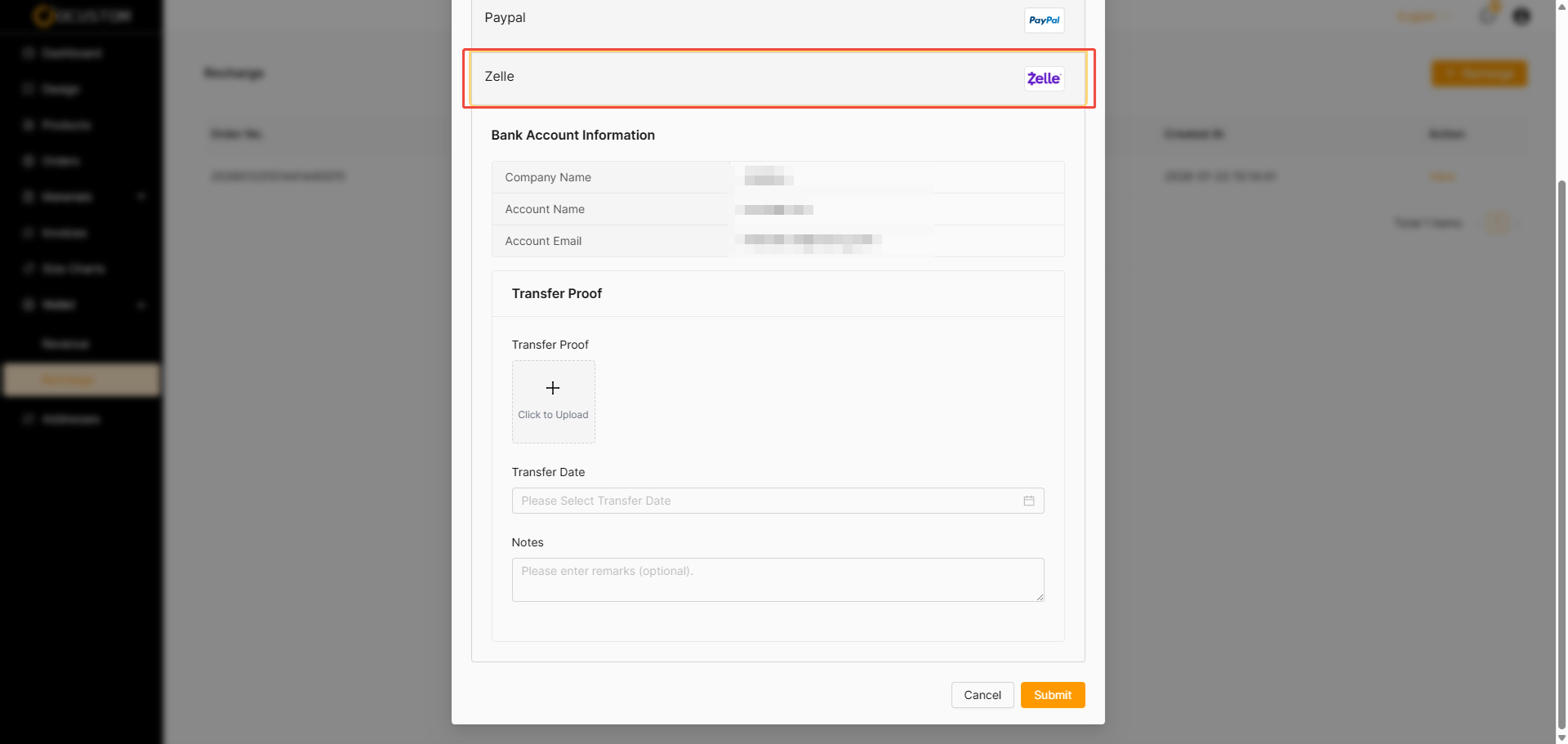Image resolution: width=1568 pixels, height=744 pixels.
Task: Submit the recharge transfer form
Action: pos(1052,695)
